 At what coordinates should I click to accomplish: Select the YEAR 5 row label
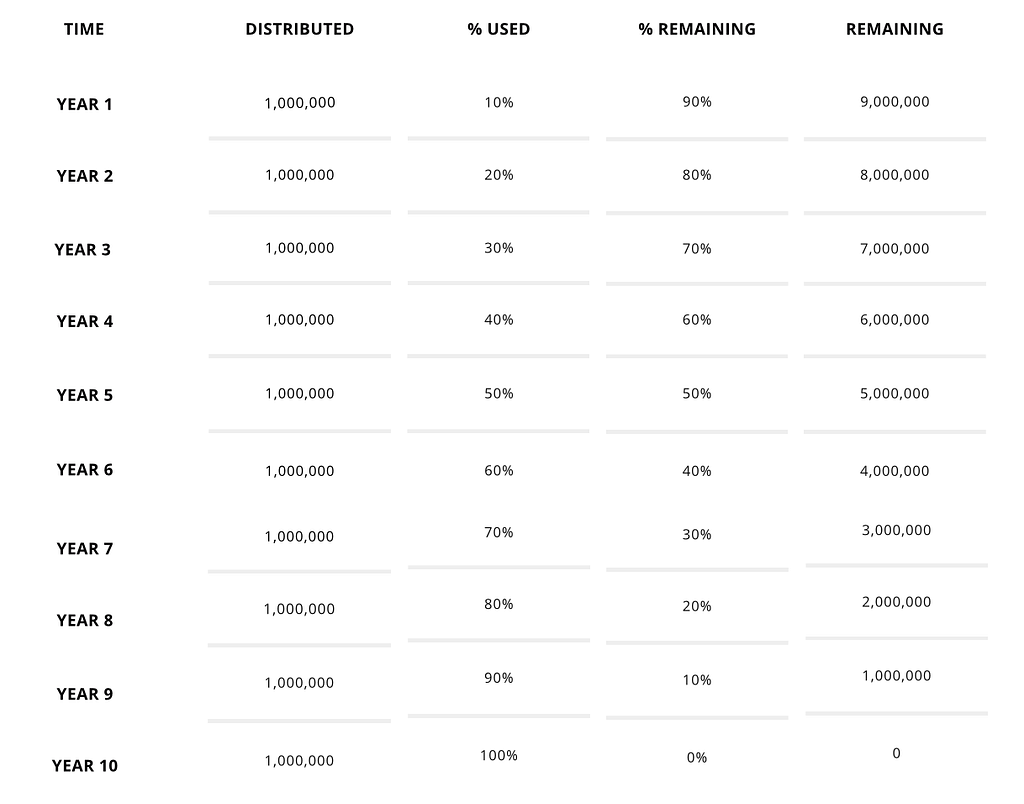click(84, 396)
